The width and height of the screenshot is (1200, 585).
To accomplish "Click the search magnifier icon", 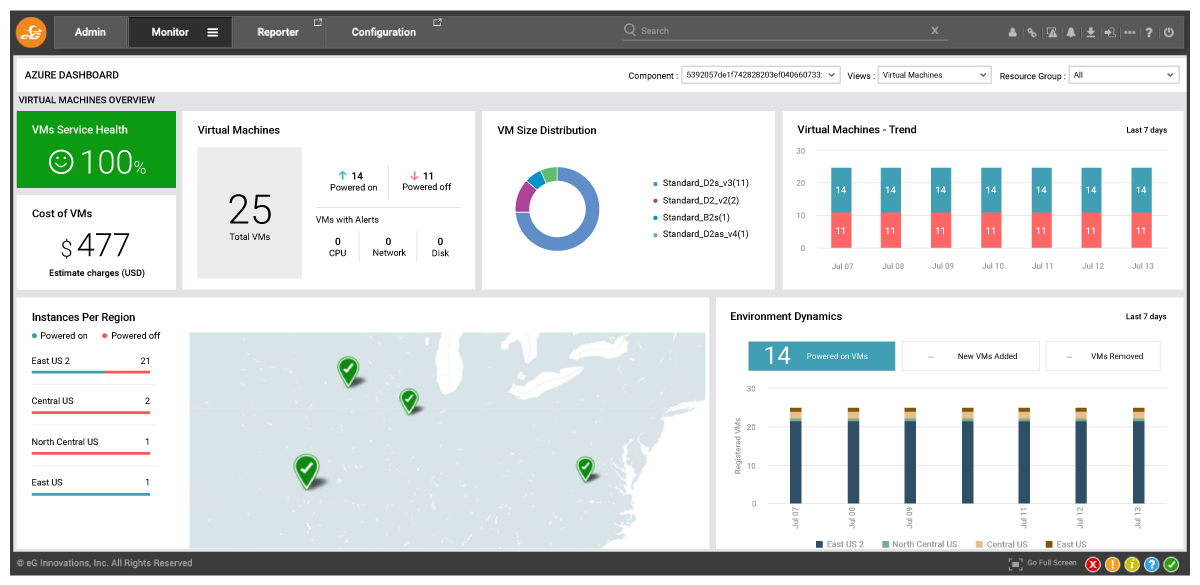I will pos(630,30).
